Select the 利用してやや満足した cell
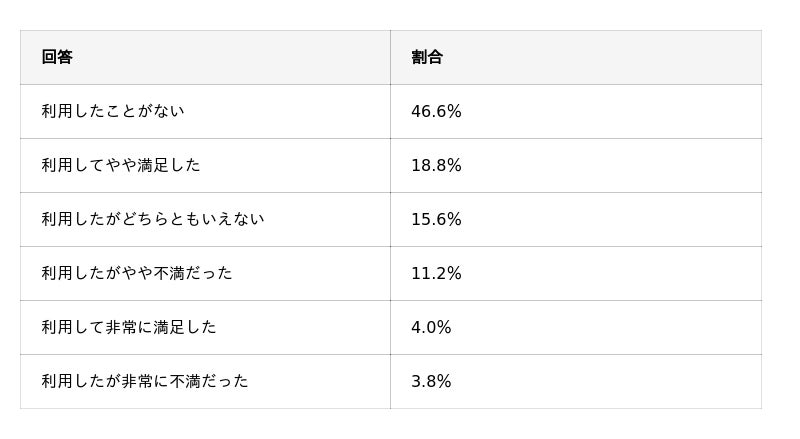 (x=121, y=165)
